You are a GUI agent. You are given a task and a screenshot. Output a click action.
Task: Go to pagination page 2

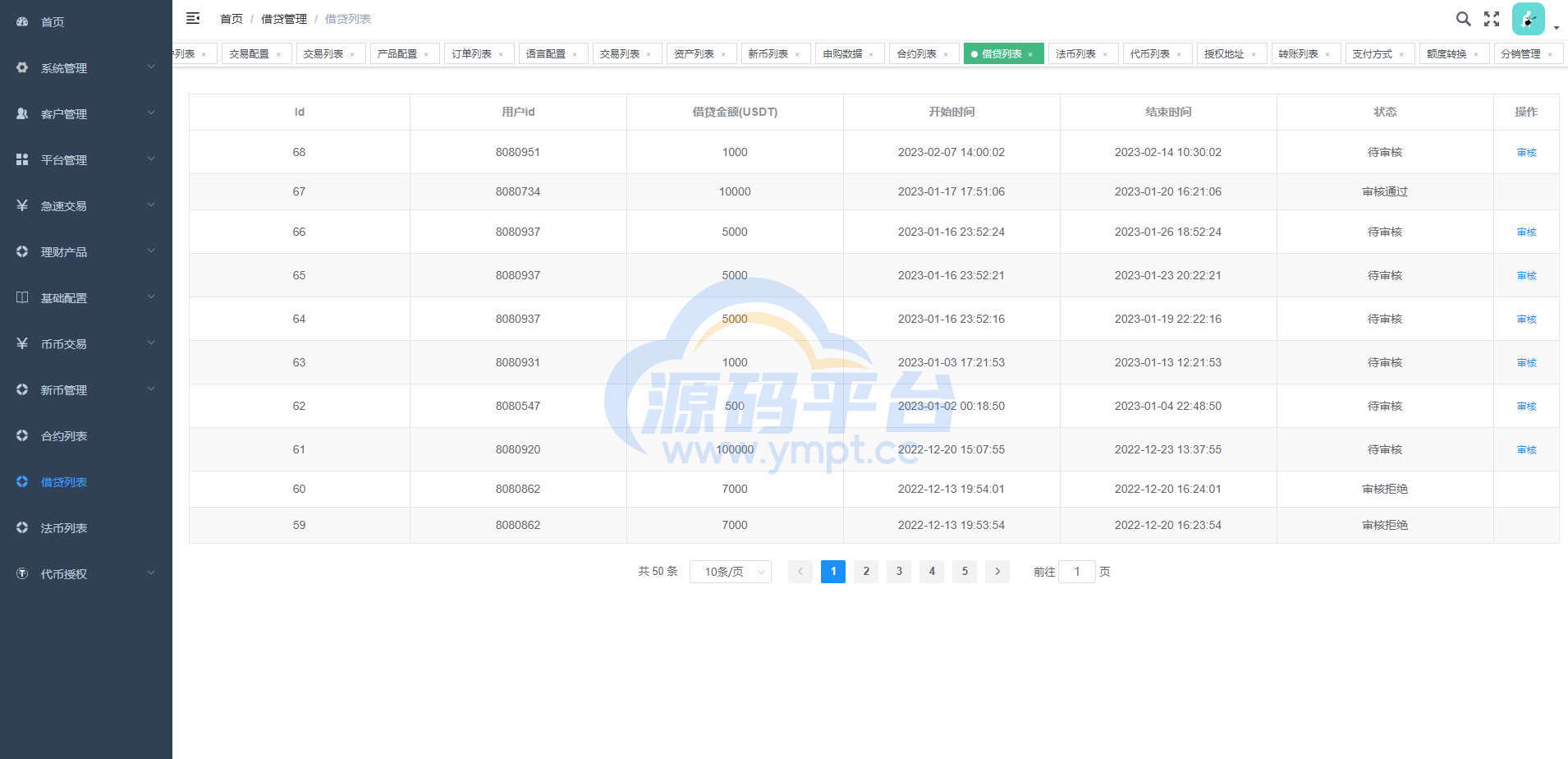click(866, 572)
